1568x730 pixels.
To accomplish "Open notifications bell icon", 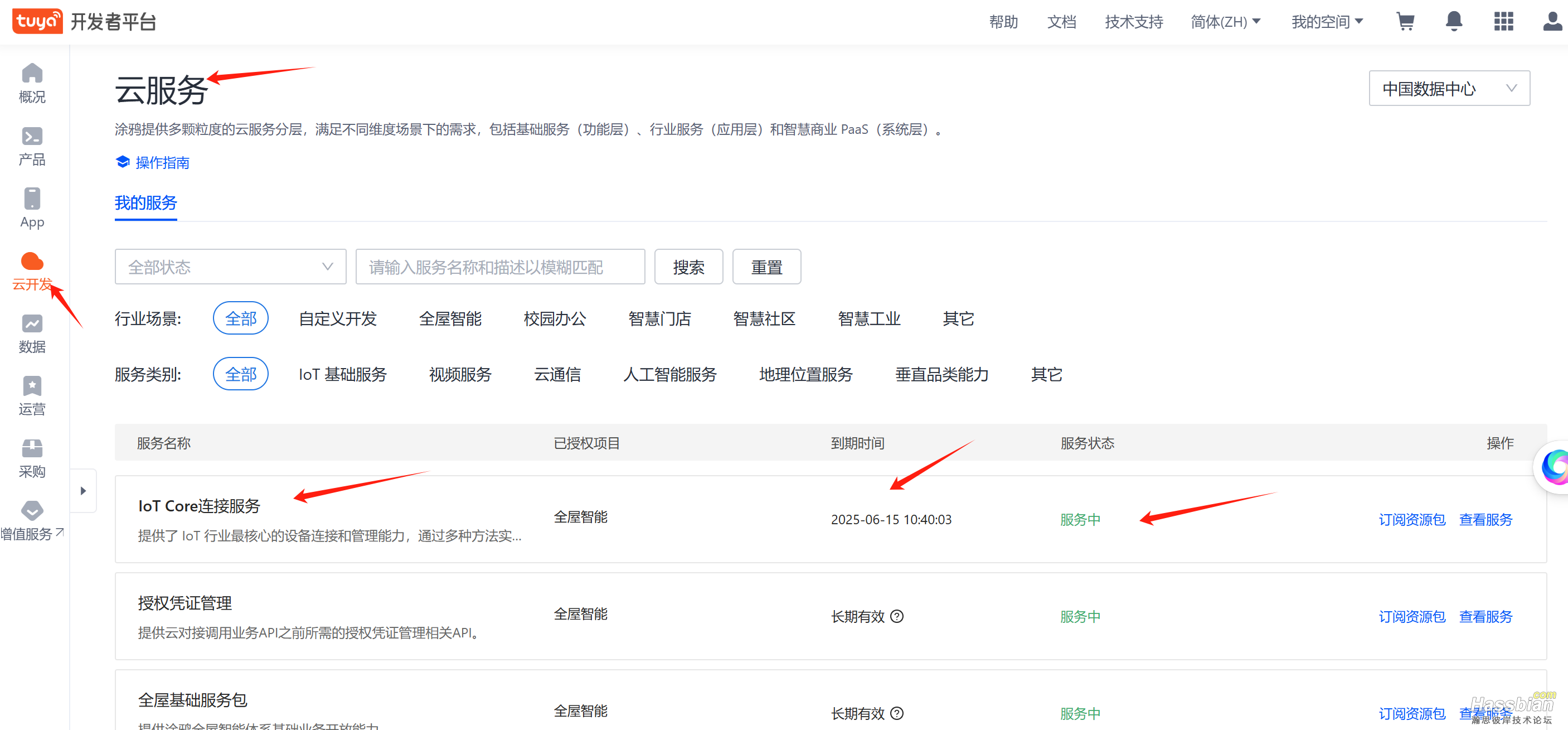I will click(x=1454, y=21).
